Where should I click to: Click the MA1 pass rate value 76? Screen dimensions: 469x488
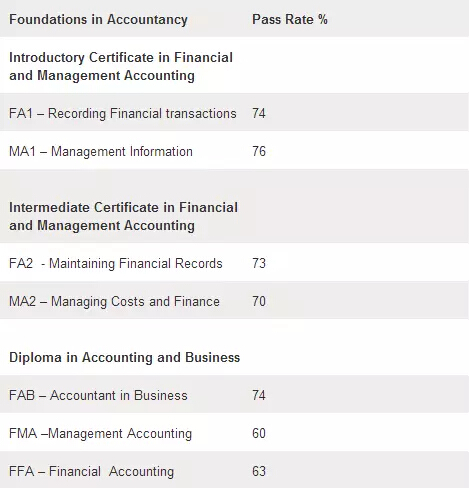(x=259, y=151)
